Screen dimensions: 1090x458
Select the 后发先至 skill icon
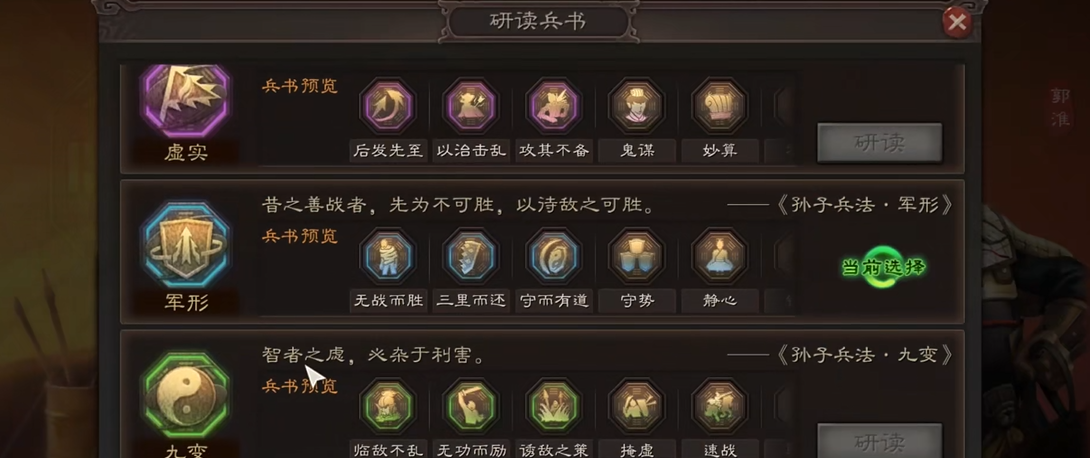[x=387, y=106]
